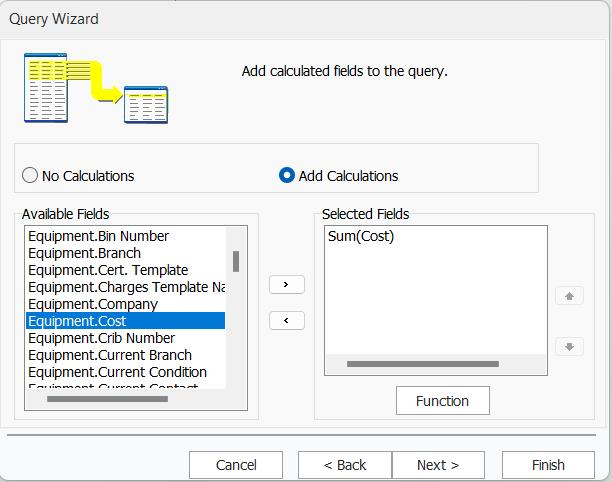This screenshot has height=482, width=612.
Task: Go to previous step with Back
Action: pos(345,465)
